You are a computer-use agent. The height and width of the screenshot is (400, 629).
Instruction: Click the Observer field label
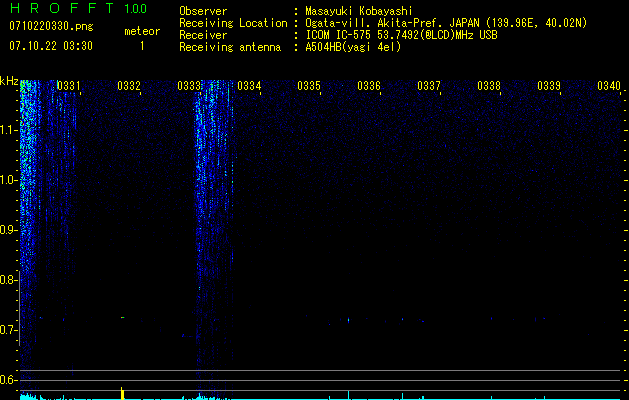point(203,11)
